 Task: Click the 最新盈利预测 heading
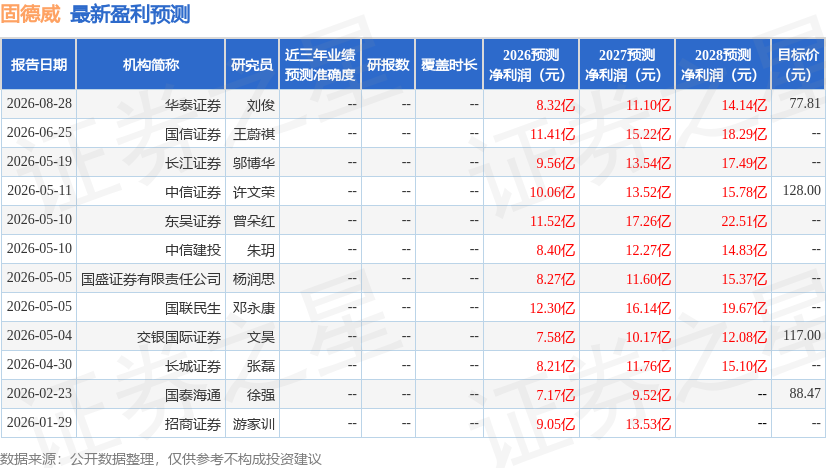[x=130, y=14]
